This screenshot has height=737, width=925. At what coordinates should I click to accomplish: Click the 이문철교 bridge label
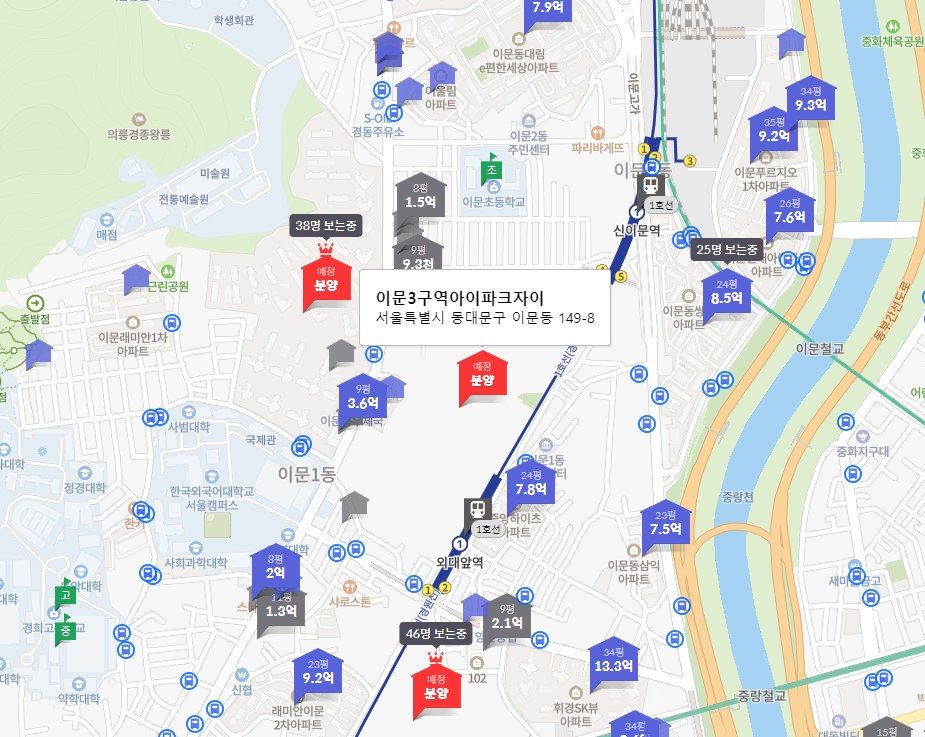pyautogui.click(x=820, y=349)
